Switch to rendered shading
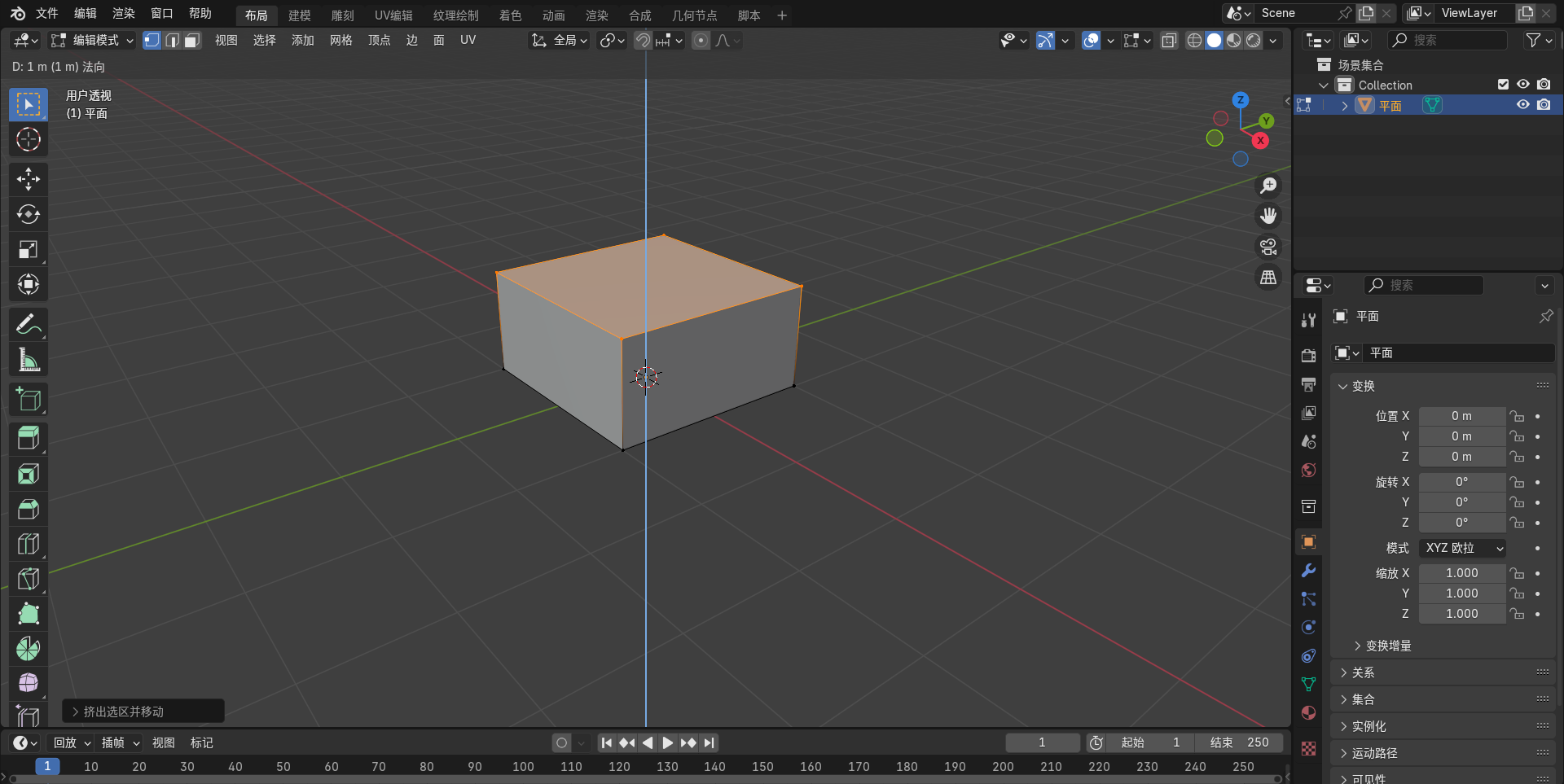This screenshot has width=1564, height=784. [1254, 40]
